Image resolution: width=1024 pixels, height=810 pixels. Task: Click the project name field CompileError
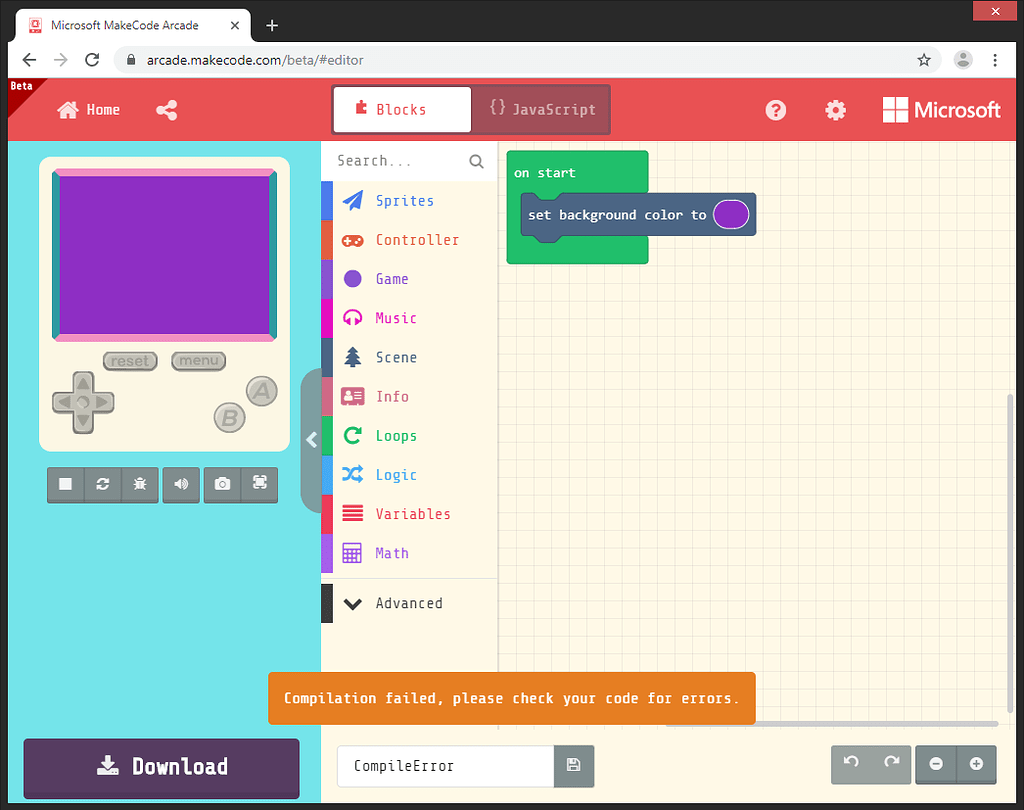[445, 766]
